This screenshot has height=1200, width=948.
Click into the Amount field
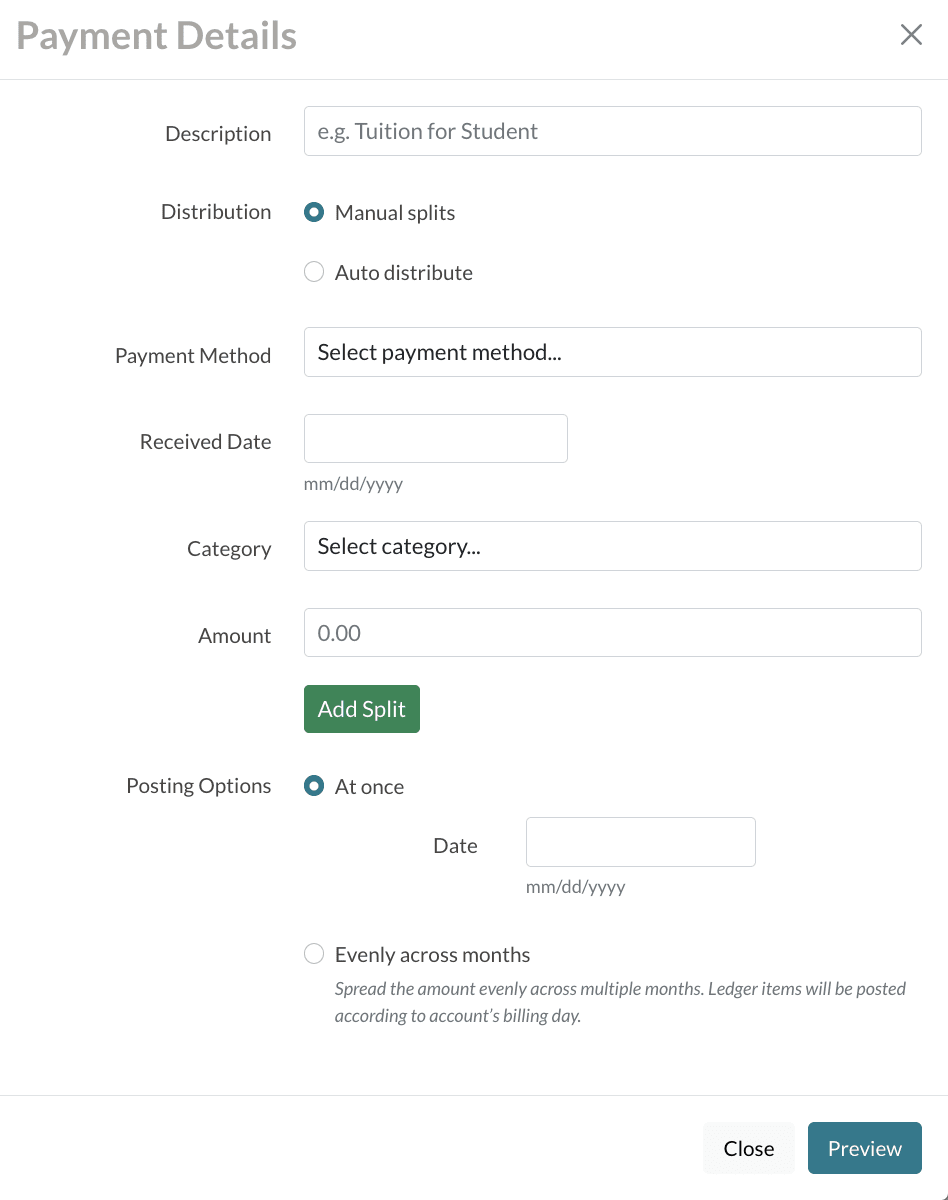pos(612,633)
